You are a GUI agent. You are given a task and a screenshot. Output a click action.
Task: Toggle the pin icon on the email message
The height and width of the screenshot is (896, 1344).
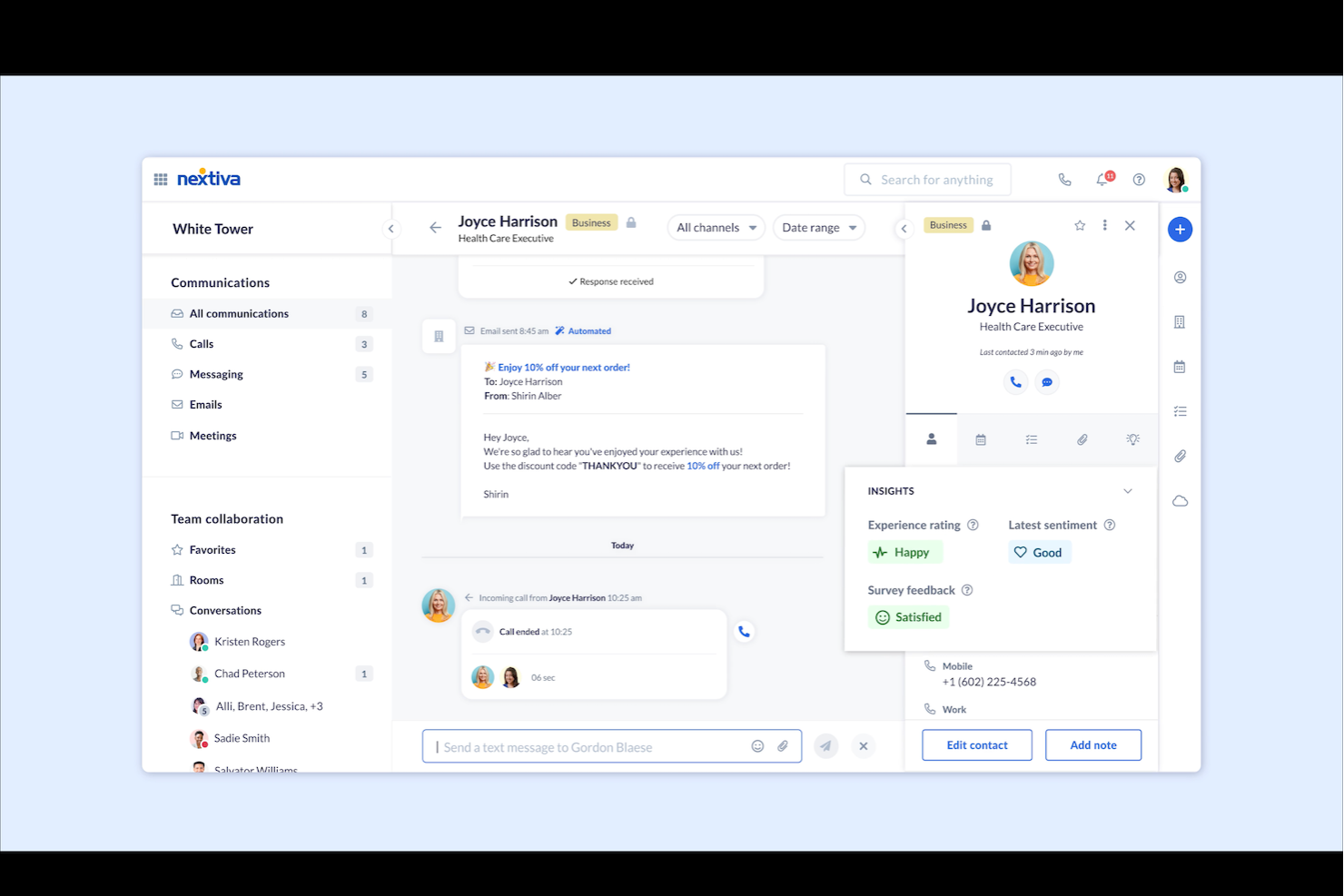439,335
